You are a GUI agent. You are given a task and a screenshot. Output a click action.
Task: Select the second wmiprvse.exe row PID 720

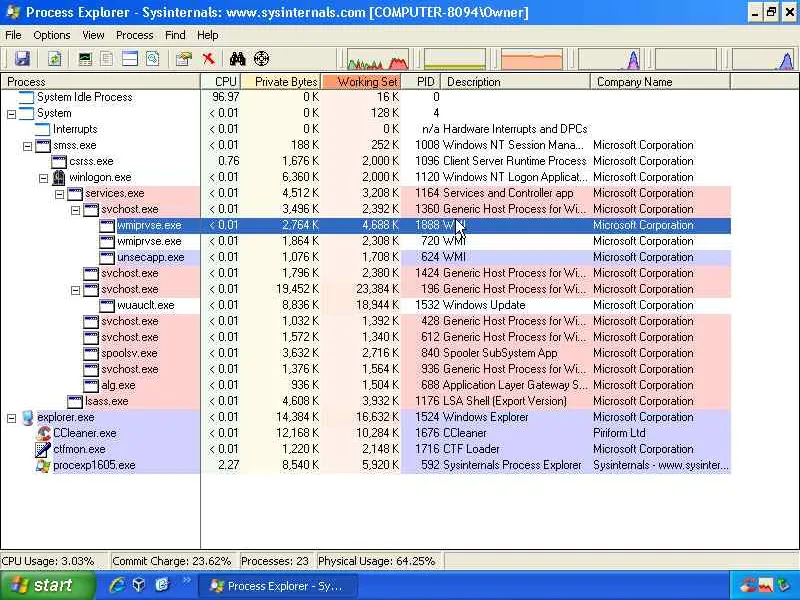click(x=365, y=241)
